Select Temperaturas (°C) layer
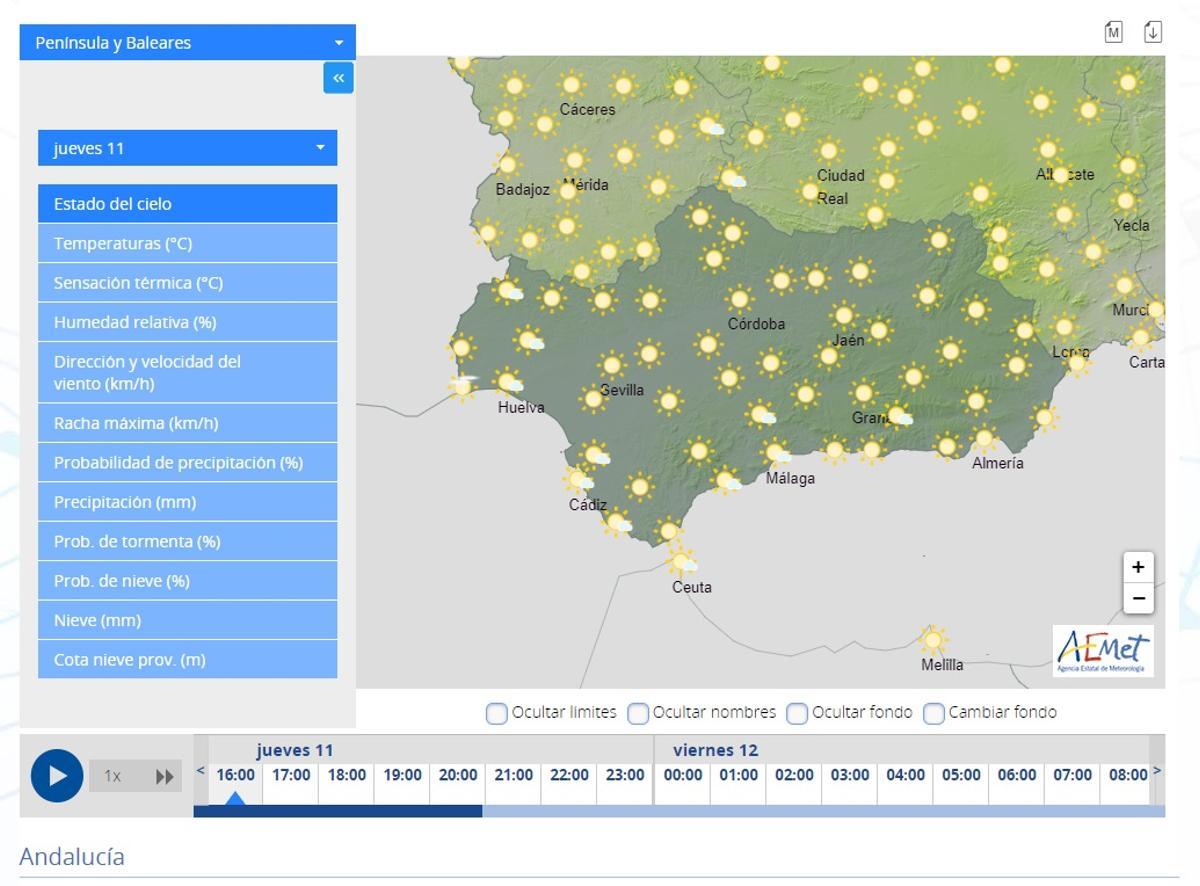The image size is (1200, 886). click(x=188, y=243)
